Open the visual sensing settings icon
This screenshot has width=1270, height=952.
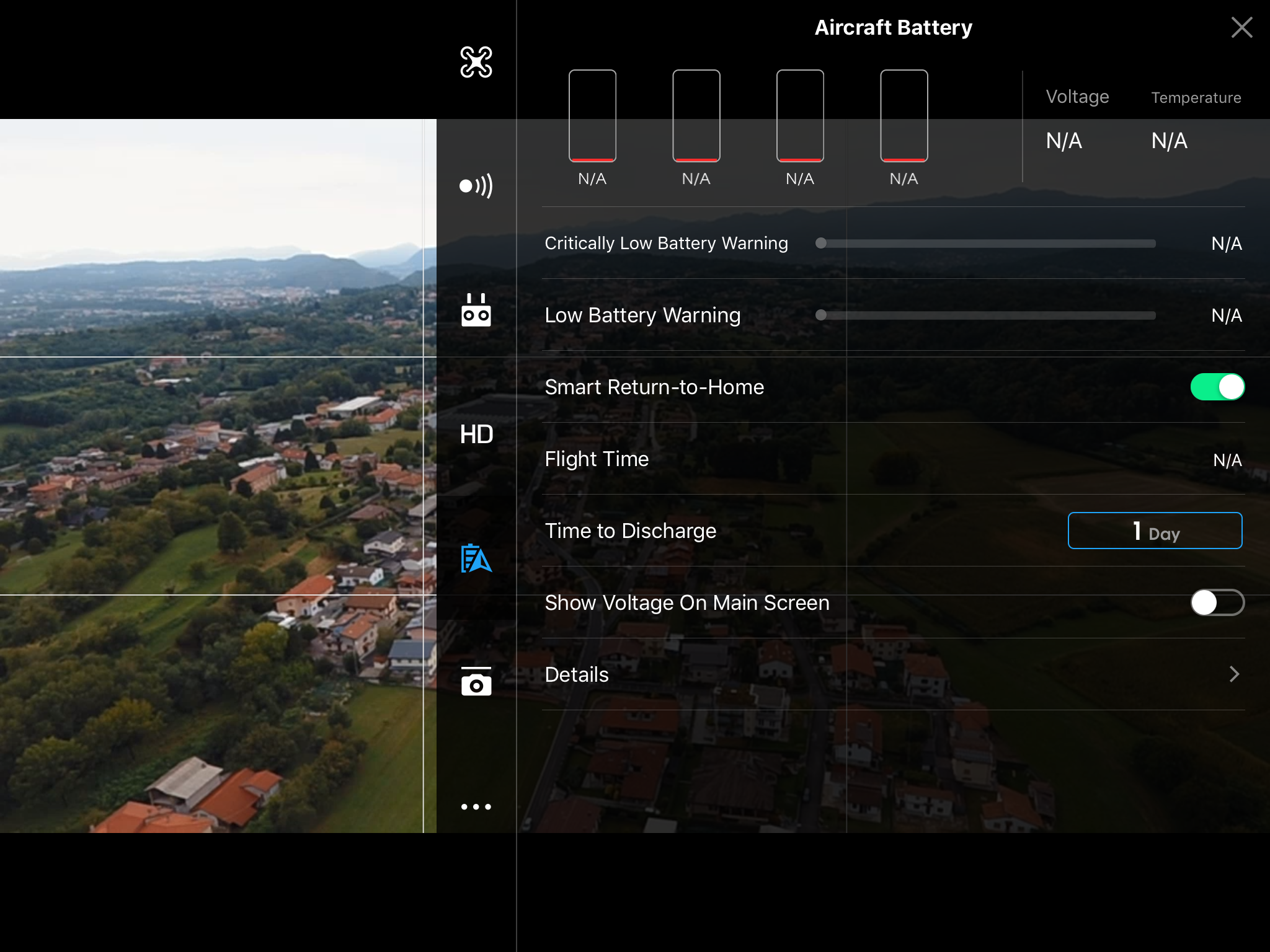click(x=476, y=186)
